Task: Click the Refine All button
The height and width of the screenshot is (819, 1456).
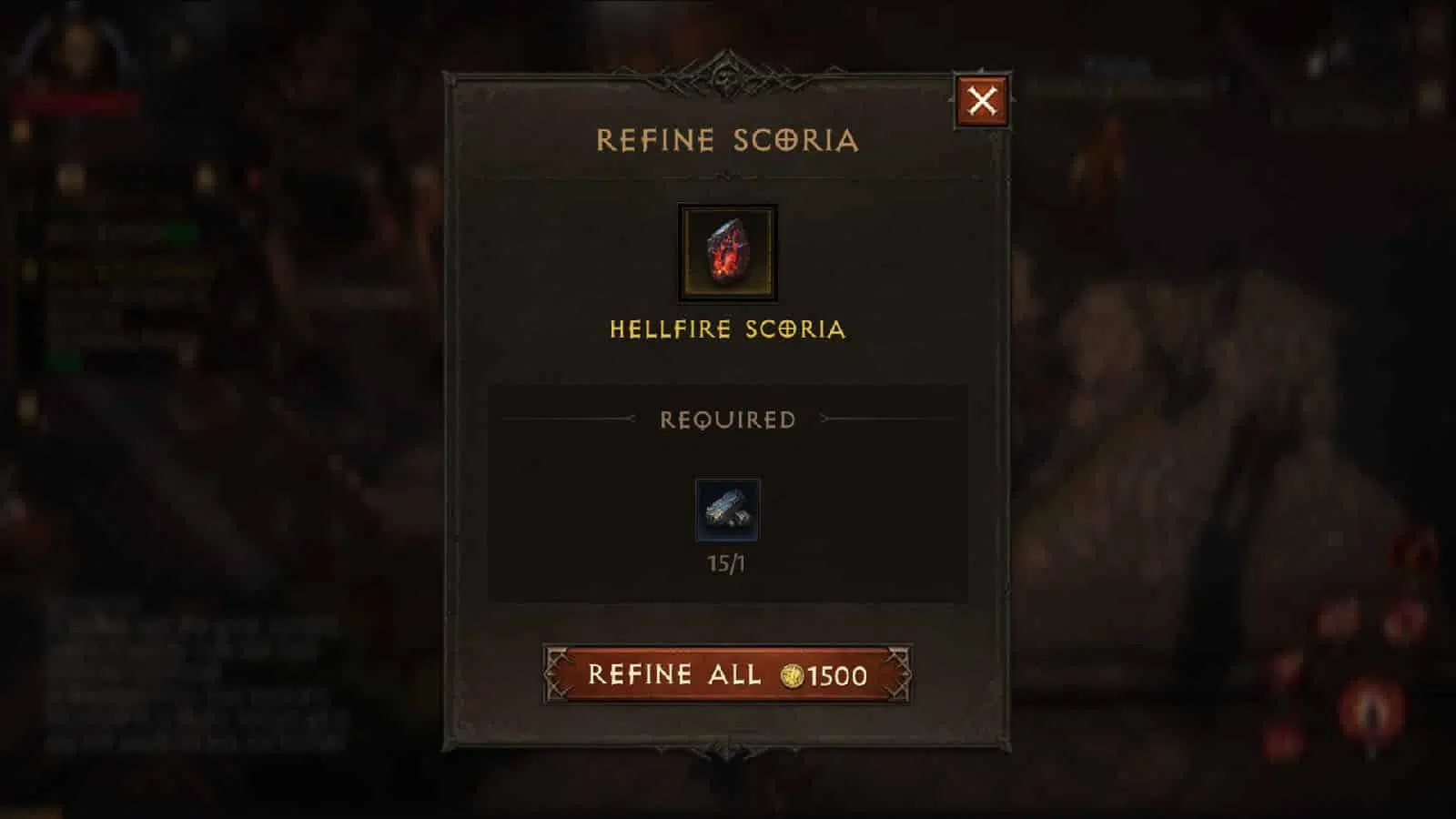Action: (727, 674)
